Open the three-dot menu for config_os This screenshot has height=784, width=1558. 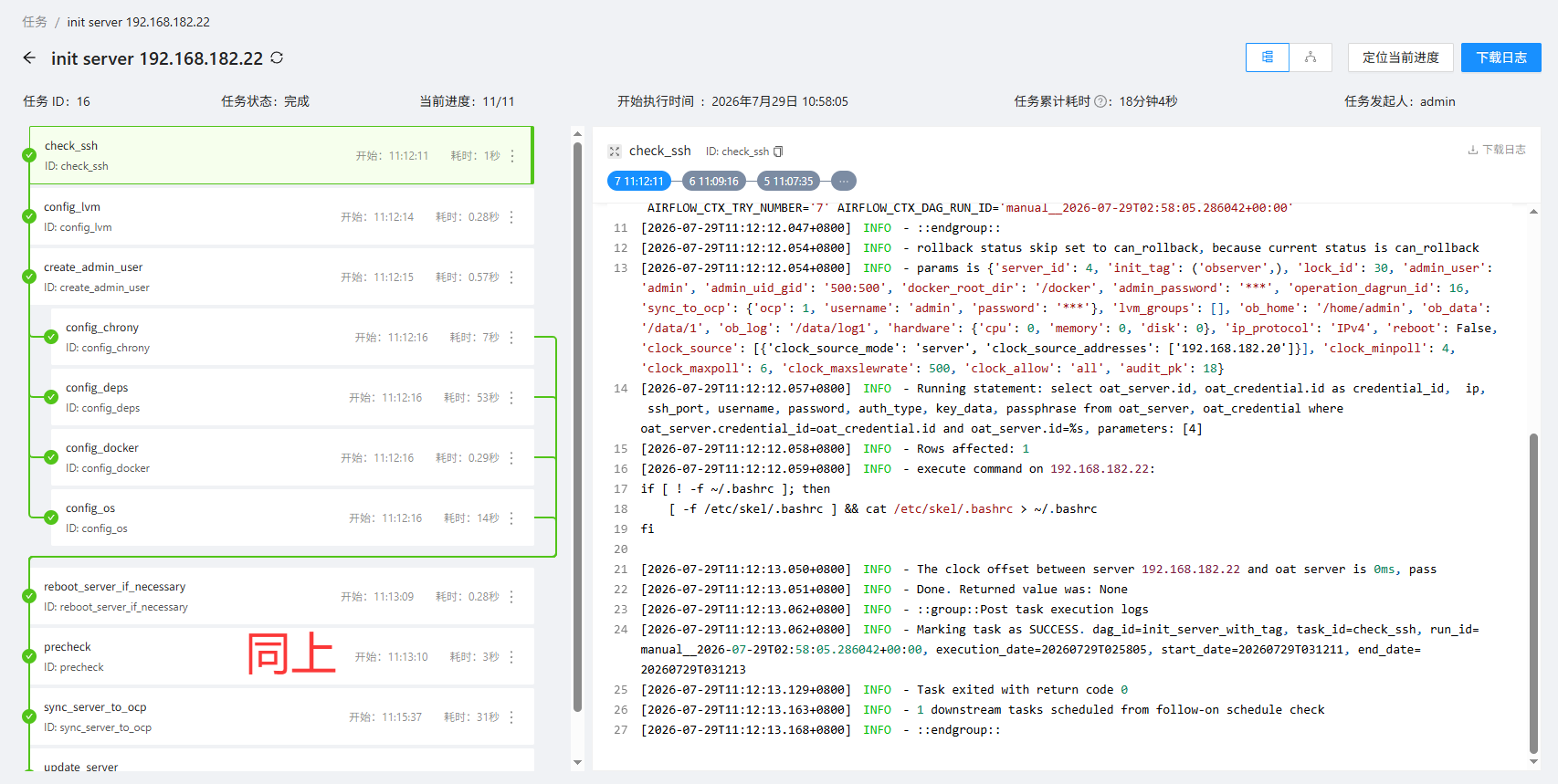511,518
